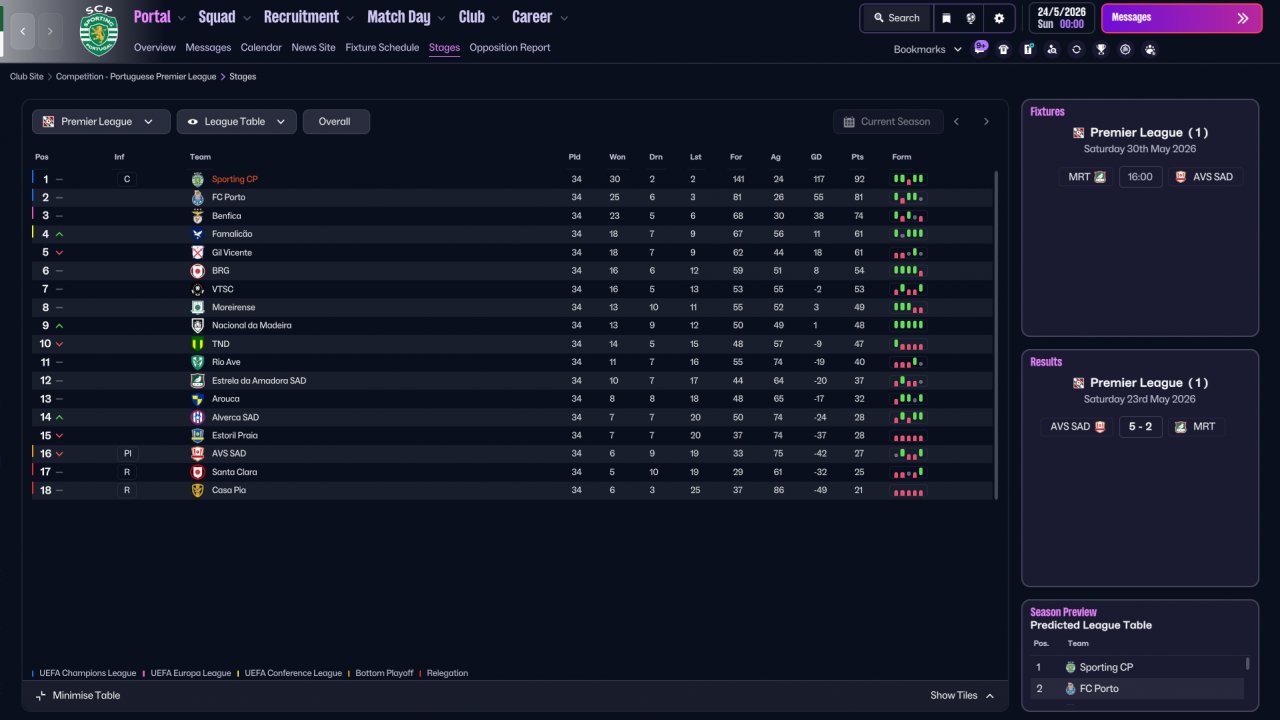Switch to the Overview tab
Image resolution: width=1280 pixels, height=720 pixels.
[x=154, y=47]
